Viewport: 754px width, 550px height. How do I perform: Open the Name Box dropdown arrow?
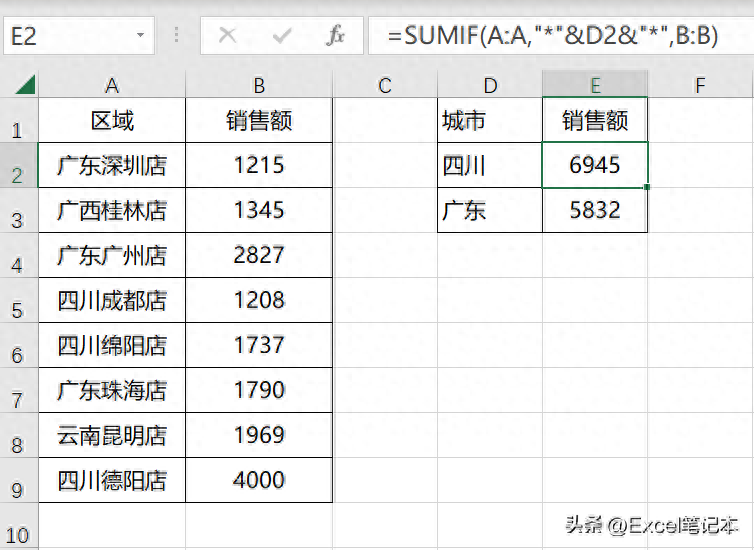[140, 35]
